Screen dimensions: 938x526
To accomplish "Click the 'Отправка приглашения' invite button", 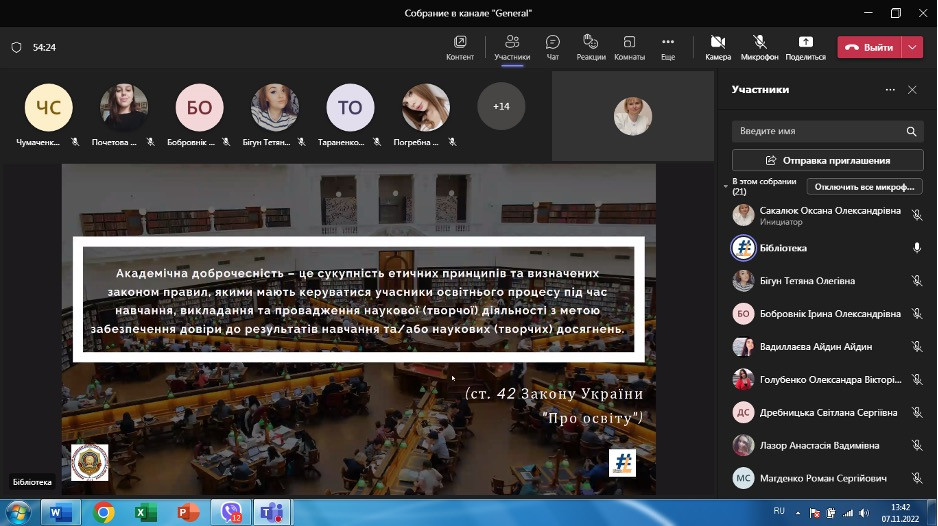I will (827, 160).
